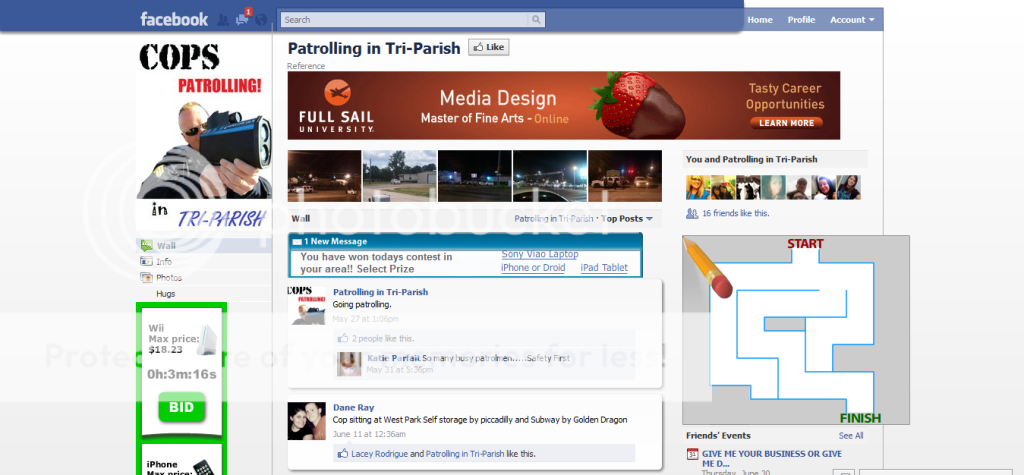The height and width of the screenshot is (475, 1024).
Task: Click friends icon beside 16 friends
Action: (x=692, y=214)
